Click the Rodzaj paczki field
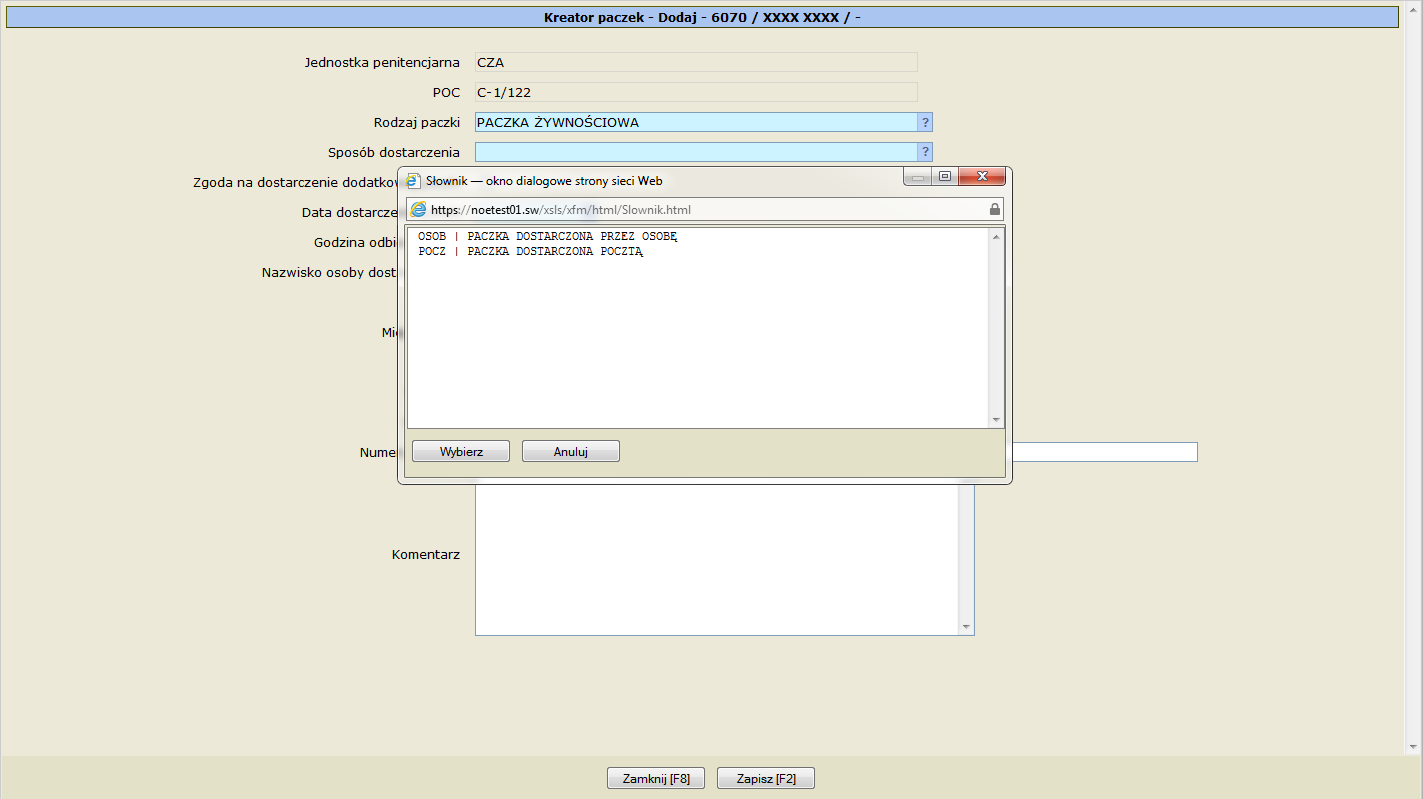The width and height of the screenshot is (1423, 799). click(696, 122)
